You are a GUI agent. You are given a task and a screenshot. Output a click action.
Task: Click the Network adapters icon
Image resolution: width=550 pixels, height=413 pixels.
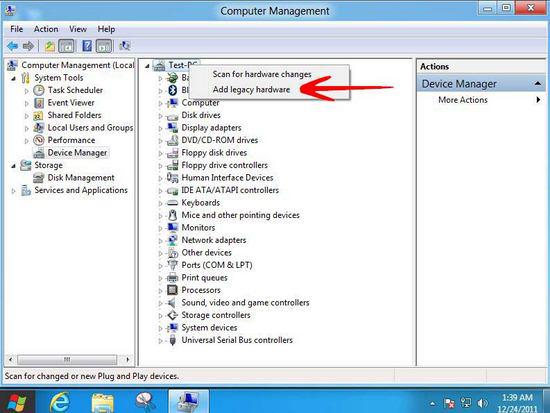point(172,240)
